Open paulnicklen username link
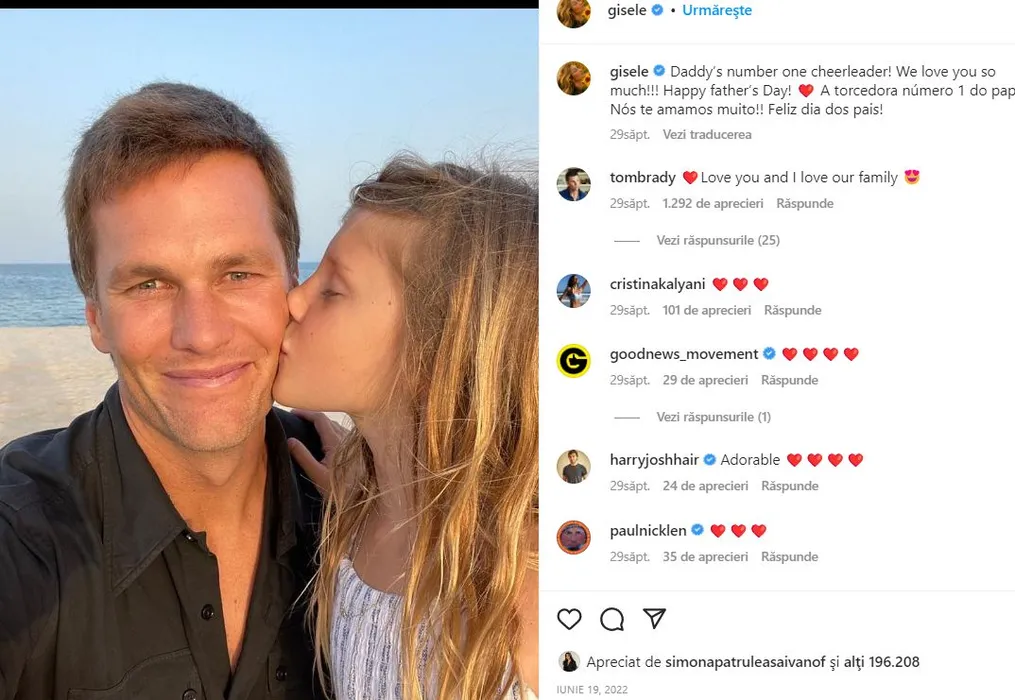1015x700 pixels. pyautogui.click(x=647, y=530)
